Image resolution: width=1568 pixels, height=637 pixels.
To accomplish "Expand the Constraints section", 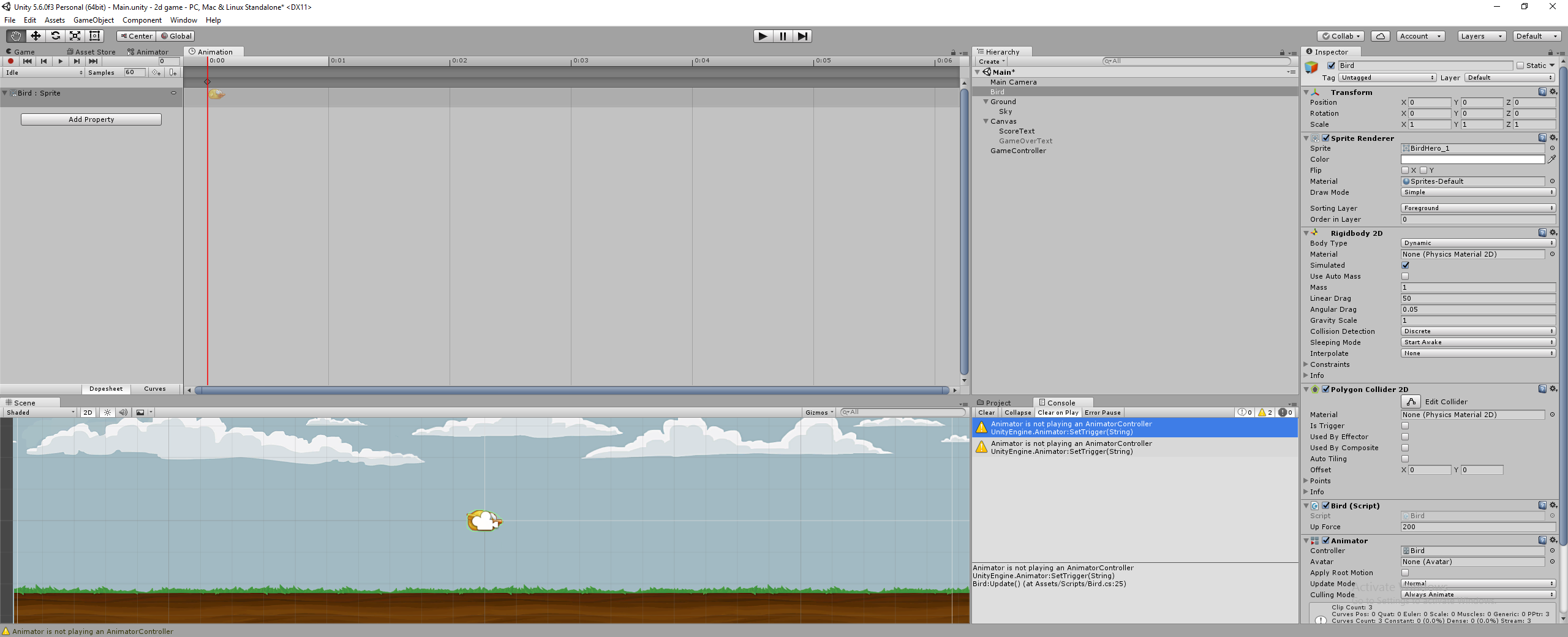I will click(1306, 364).
